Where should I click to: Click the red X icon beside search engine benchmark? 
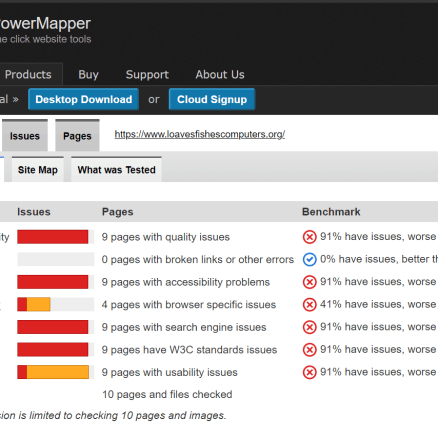tap(309, 327)
